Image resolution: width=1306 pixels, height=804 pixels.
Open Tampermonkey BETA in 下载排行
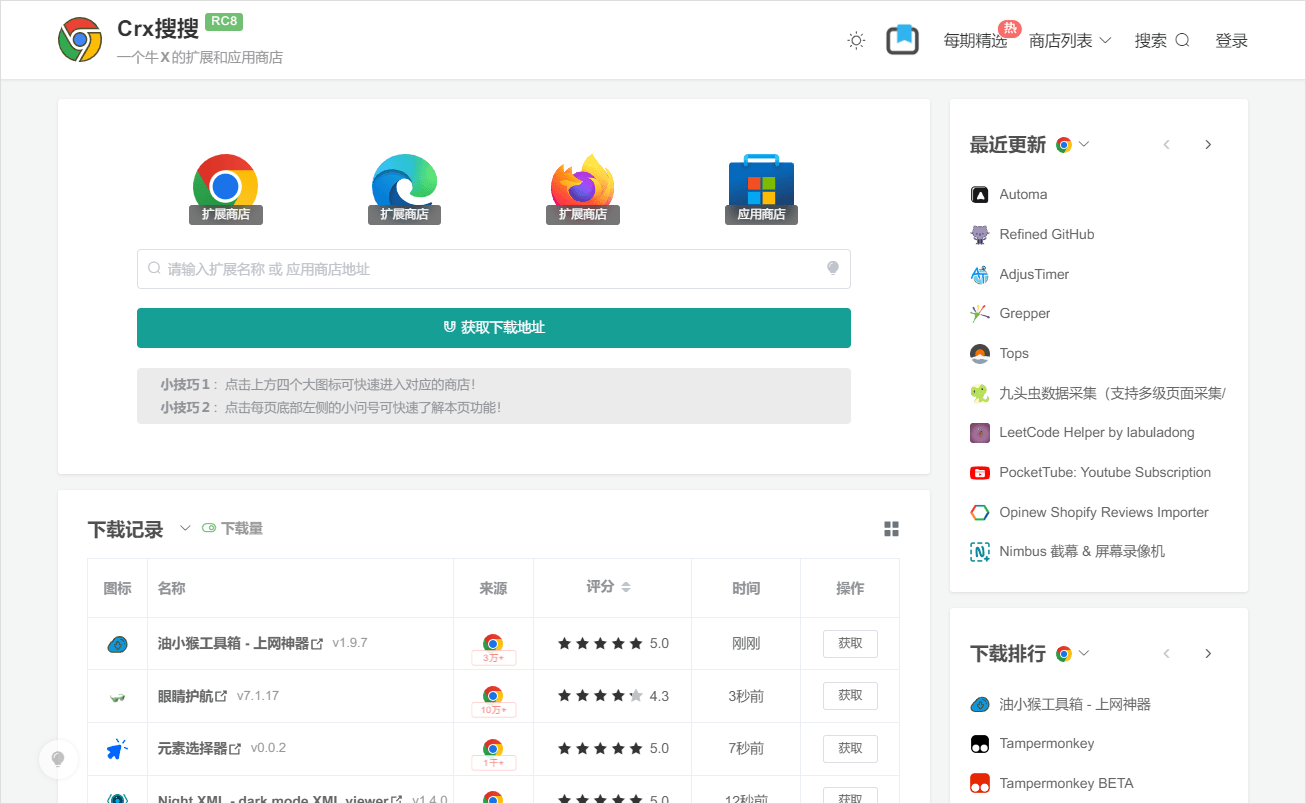(1066, 783)
